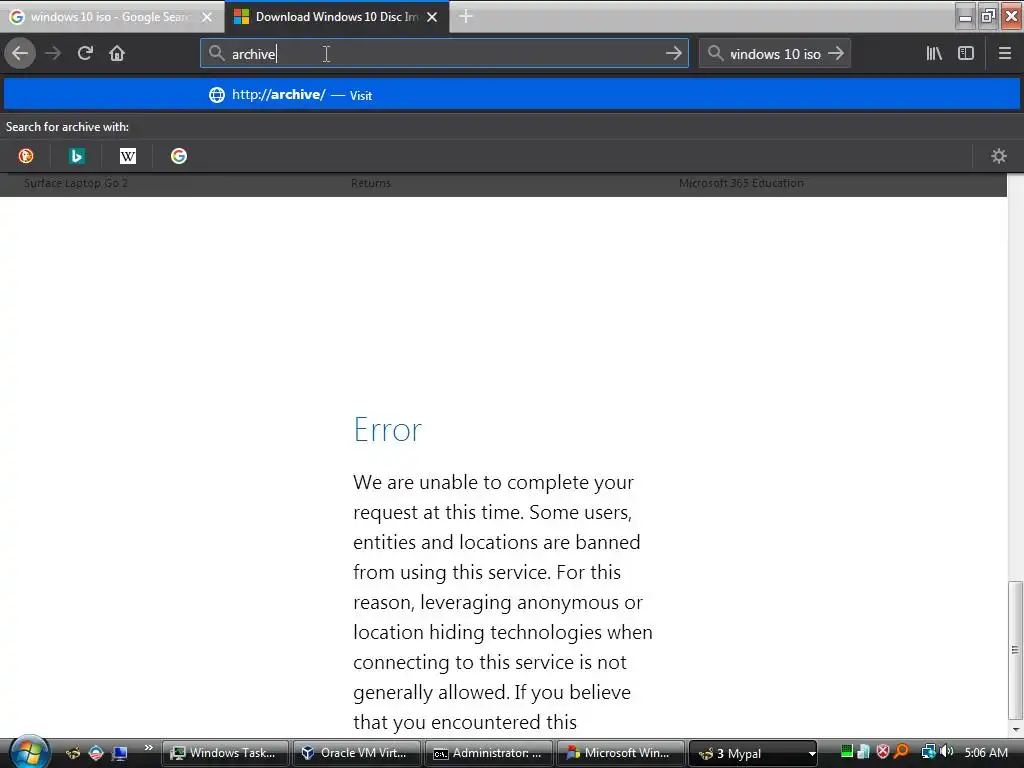
Task: Launch the first quick launch icon
Action: (x=72, y=753)
